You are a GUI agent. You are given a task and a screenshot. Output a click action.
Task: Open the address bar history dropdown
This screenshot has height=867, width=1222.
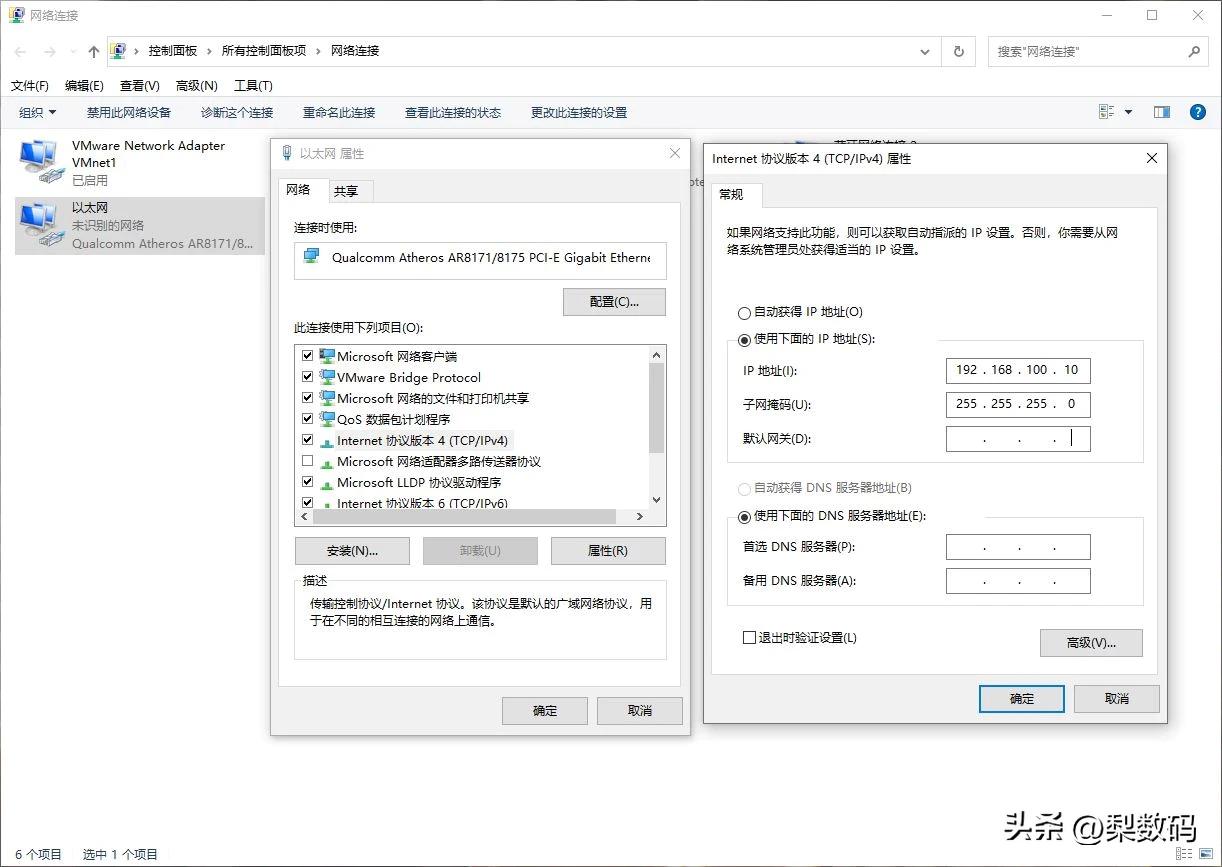924,51
